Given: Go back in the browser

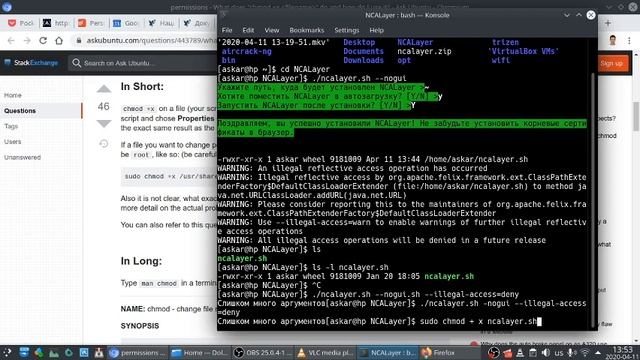Looking at the screenshot, I should point(11,40).
